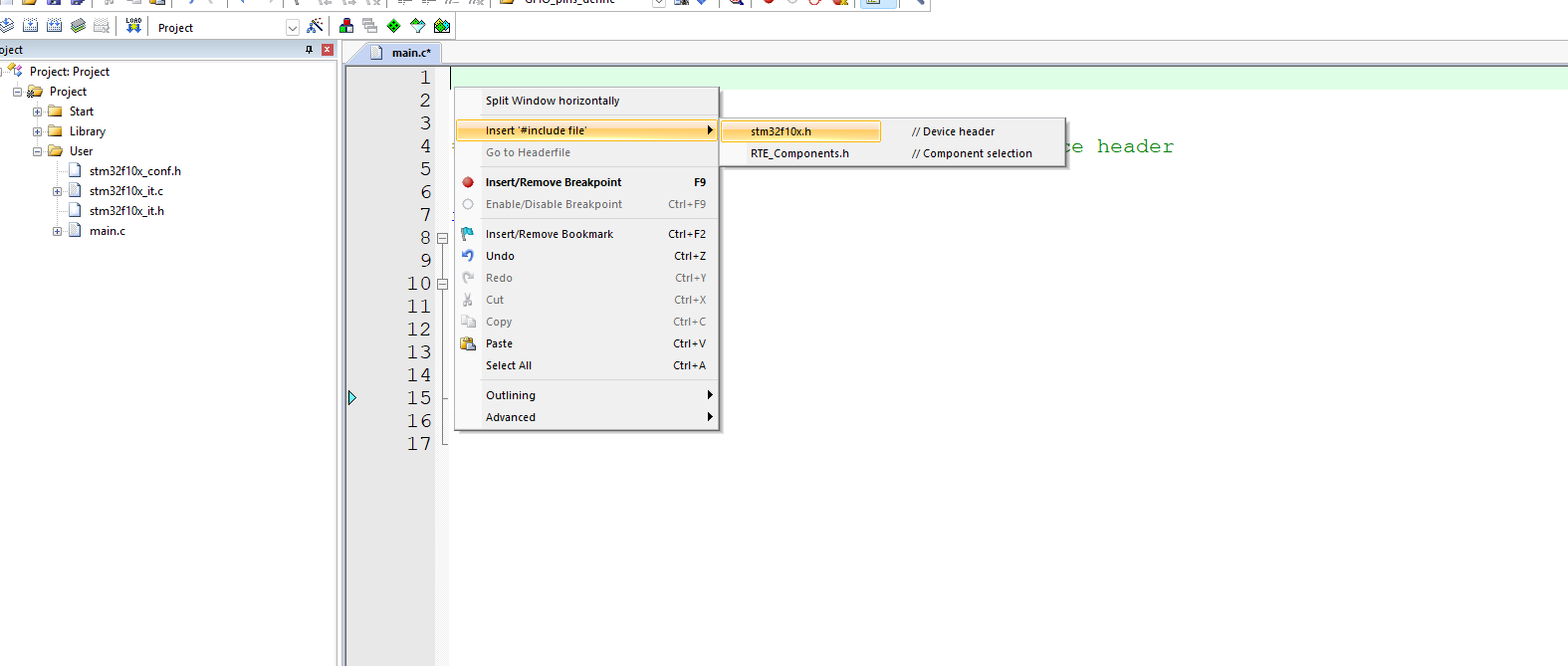The height and width of the screenshot is (666, 1568).
Task: Insert RTE_Components.h component selection include
Action: click(x=892, y=153)
